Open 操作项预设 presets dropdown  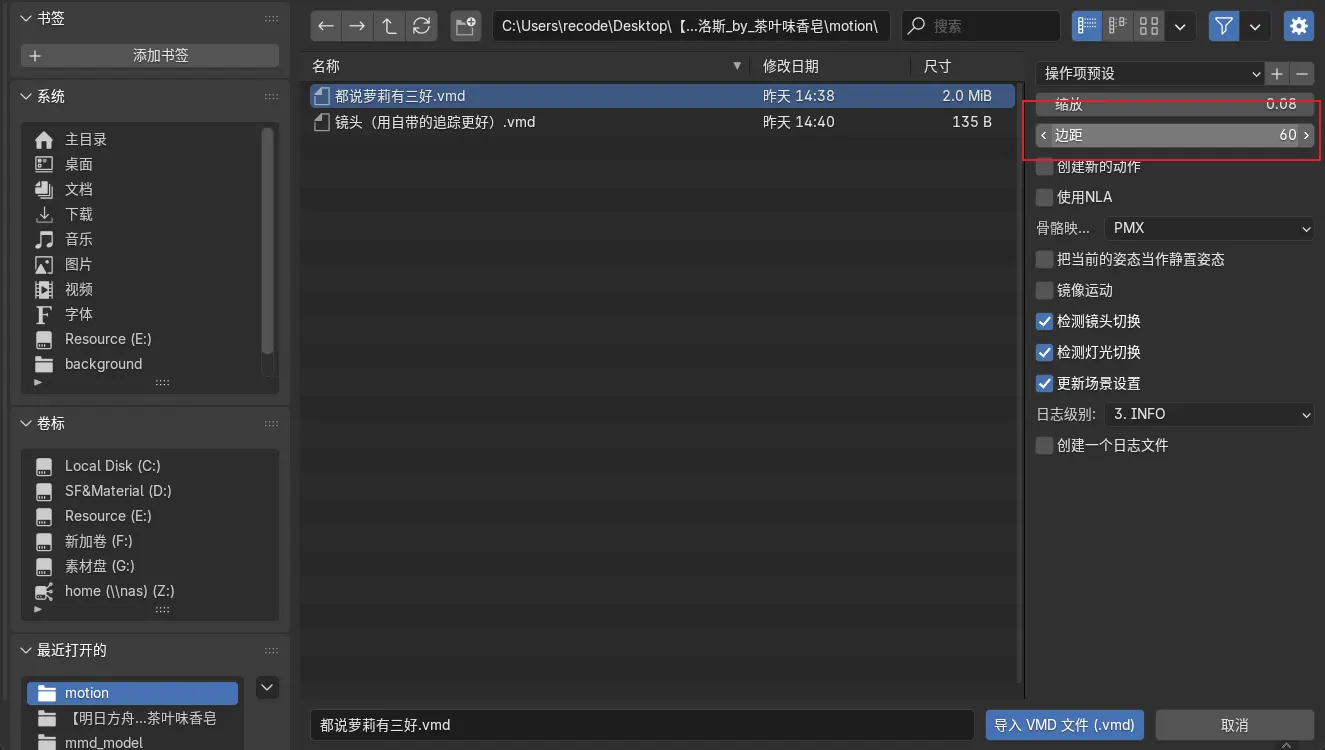[1150, 74]
